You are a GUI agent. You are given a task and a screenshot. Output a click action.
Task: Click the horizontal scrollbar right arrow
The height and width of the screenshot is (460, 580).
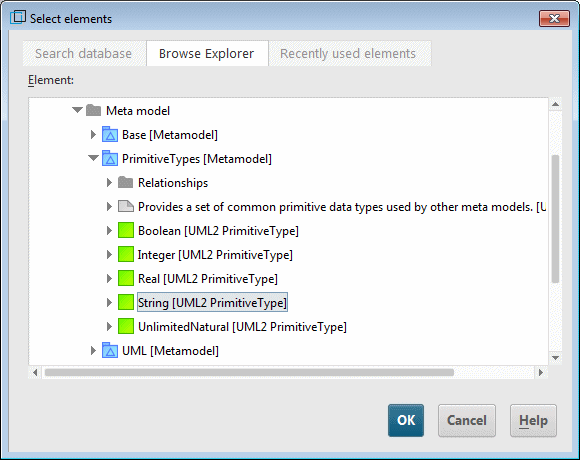click(541, 372)
